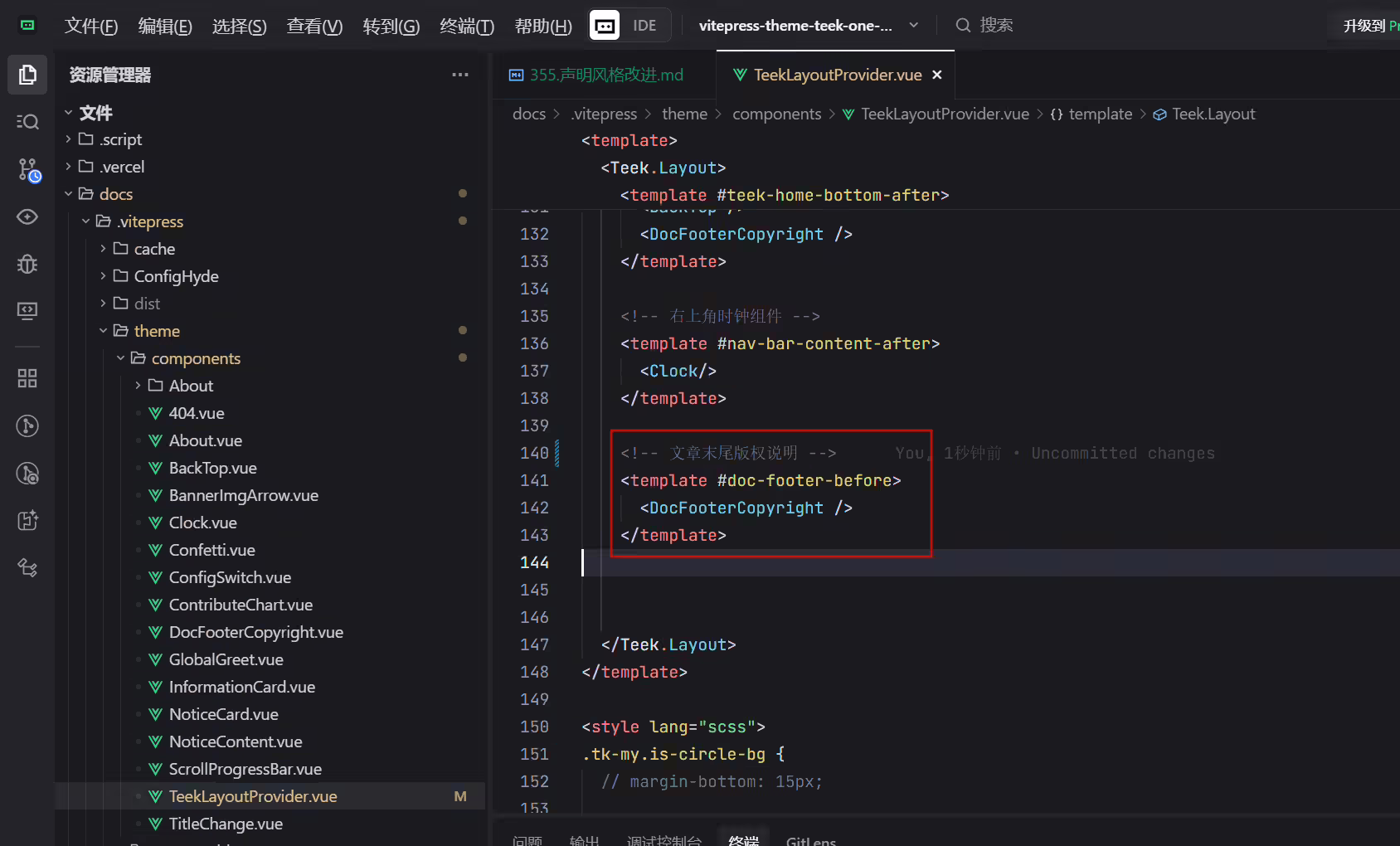Screen dimensions: 1400x846
Task: Open the debug bug icon in activity bar
Action: pyautogui.click(x=27, y=264)
